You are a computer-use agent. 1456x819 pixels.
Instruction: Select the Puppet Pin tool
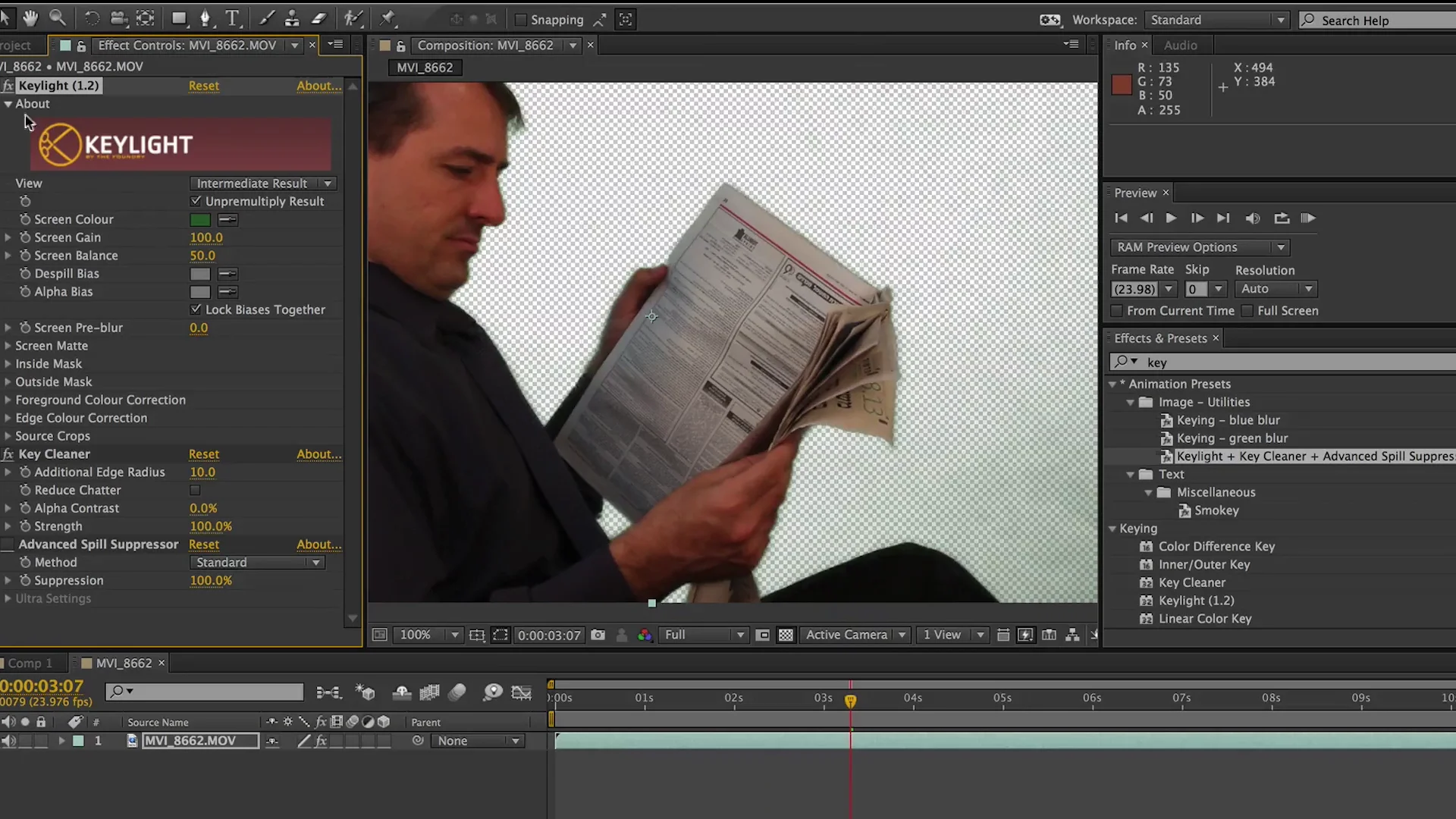coord(388,18)
